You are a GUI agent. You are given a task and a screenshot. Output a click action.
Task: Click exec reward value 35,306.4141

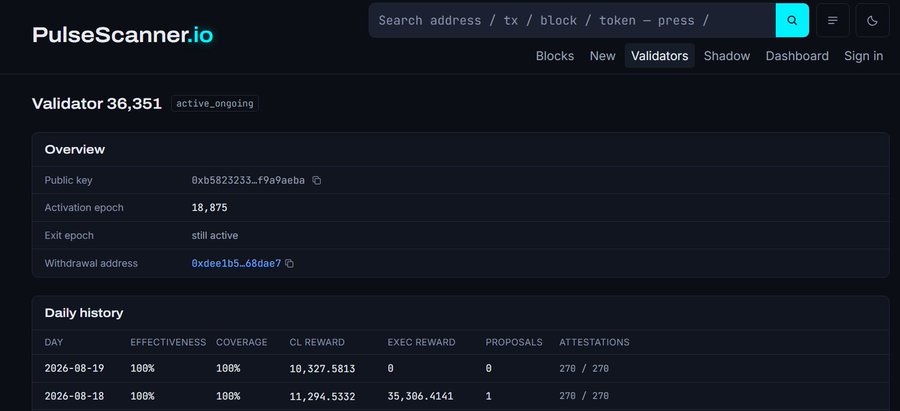coord(420,396)
